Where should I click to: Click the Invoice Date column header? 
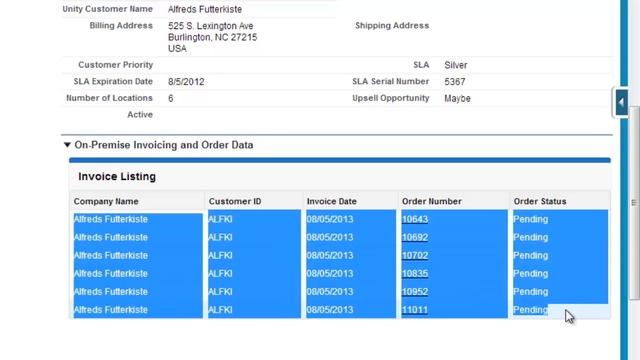332,201
